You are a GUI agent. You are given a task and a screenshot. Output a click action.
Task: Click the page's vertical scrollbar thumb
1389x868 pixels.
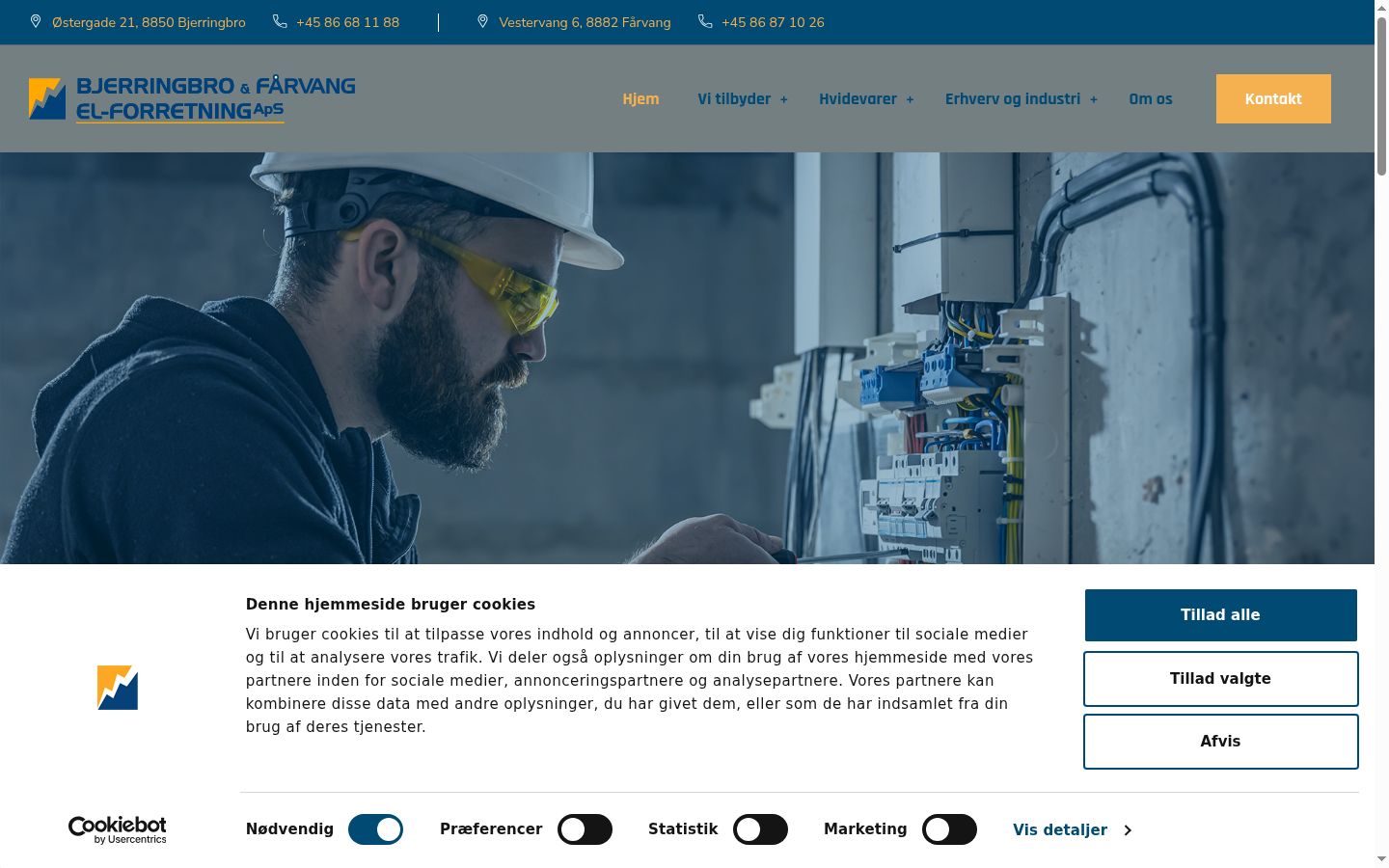pyautogui.click(x=1381, y=96)
